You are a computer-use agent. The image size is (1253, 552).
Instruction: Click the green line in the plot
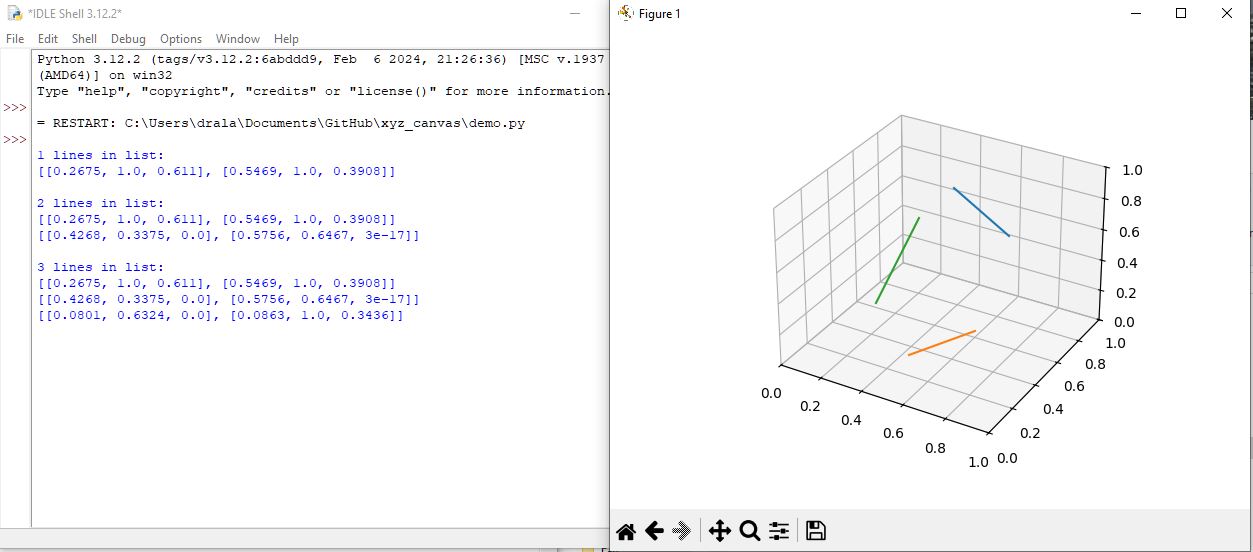click(898, 260)
